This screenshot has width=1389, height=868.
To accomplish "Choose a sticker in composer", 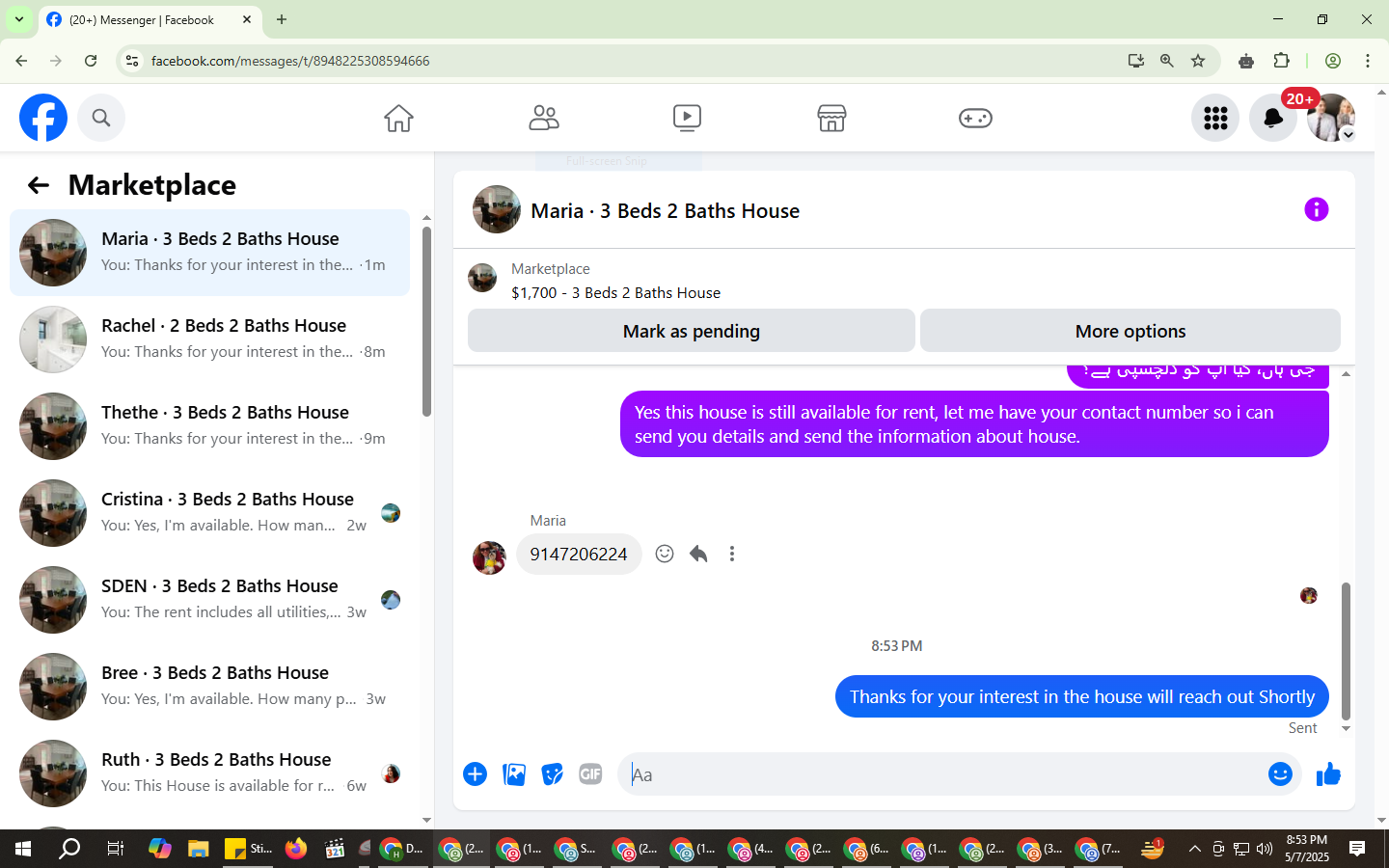I will (552, 774).
